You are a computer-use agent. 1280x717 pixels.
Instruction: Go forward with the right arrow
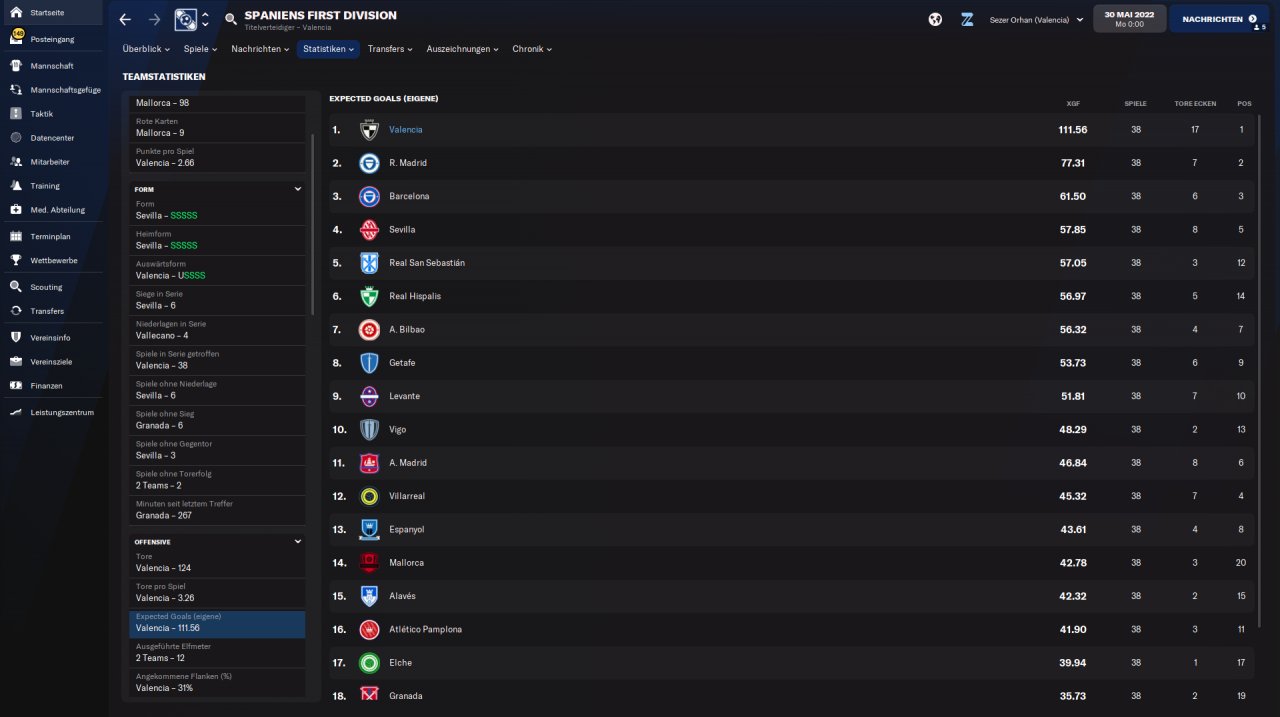(x=154, y=19)
